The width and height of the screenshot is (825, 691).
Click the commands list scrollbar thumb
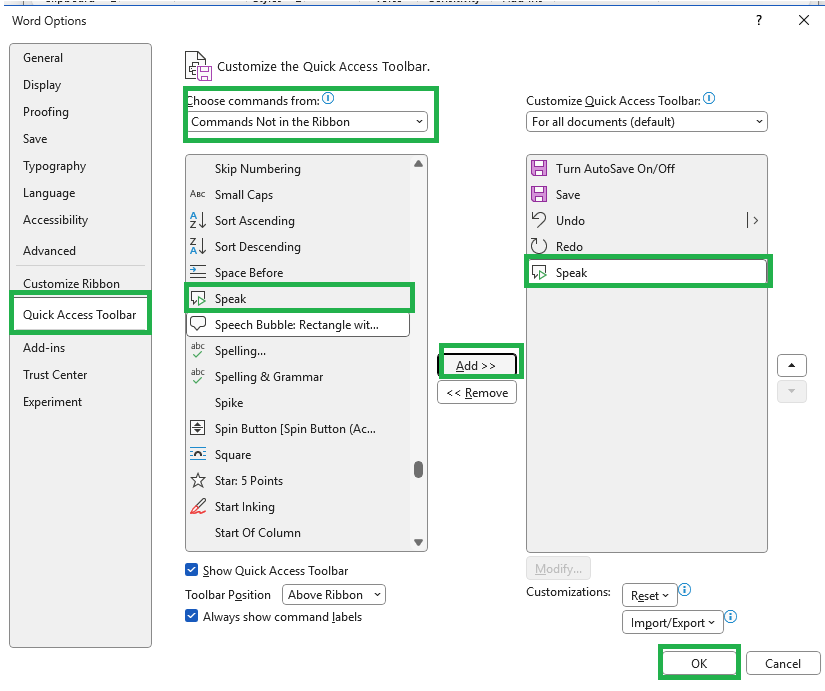click(418, 469)
